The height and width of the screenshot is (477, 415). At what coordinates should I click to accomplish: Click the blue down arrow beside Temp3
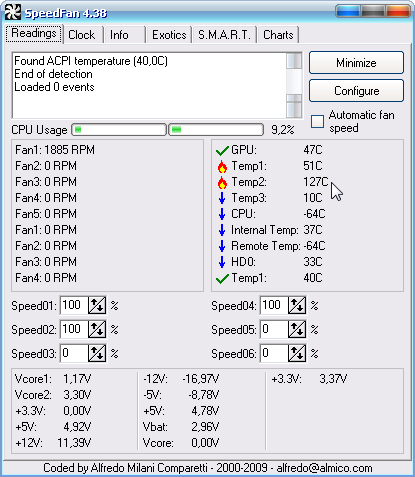(222, 198)
